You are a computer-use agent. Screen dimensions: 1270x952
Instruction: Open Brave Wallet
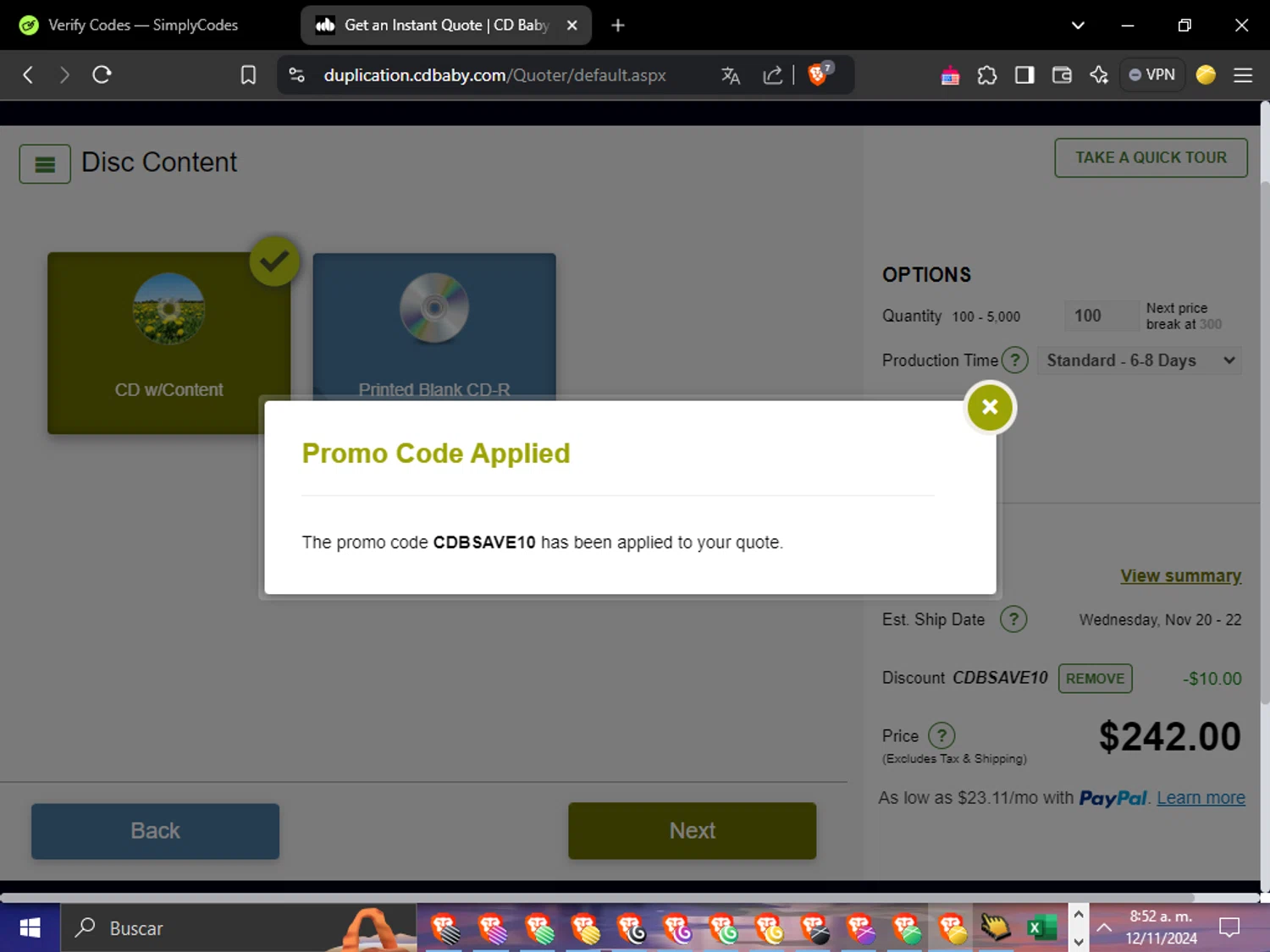pyautogui.click(x=1062, y=75)
